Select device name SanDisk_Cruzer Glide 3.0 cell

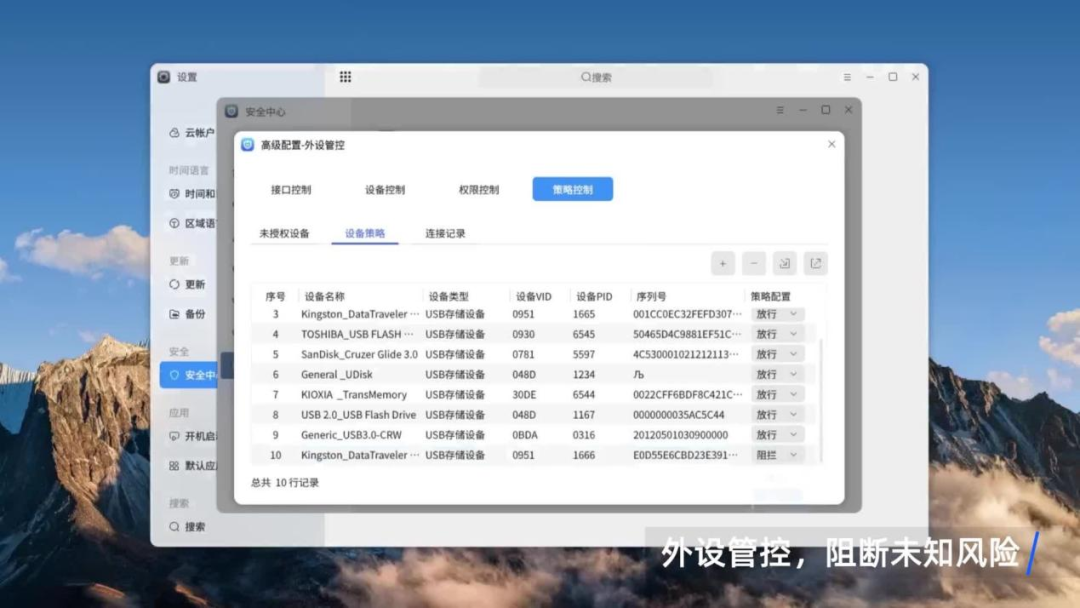click(359, 354)
